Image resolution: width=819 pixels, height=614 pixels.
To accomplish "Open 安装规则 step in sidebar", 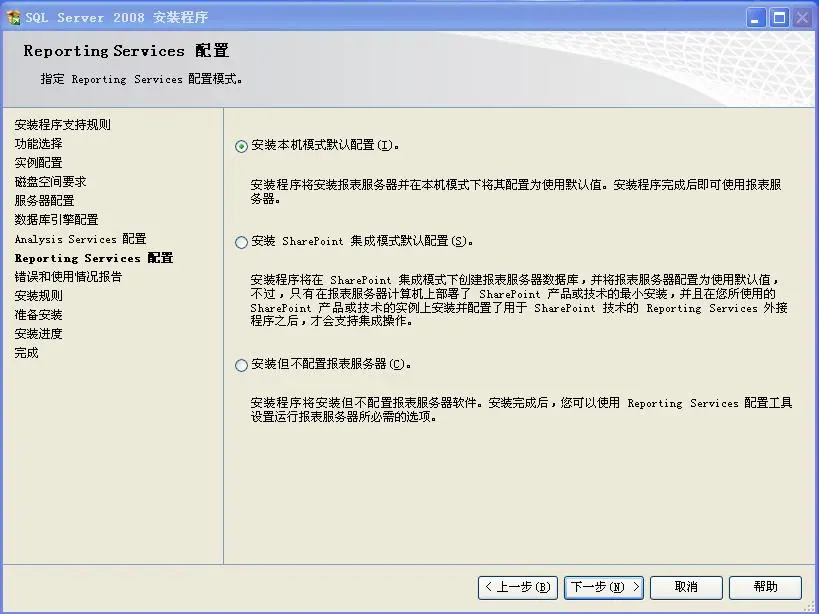I will pyautogui.click(x=39, y=296).
